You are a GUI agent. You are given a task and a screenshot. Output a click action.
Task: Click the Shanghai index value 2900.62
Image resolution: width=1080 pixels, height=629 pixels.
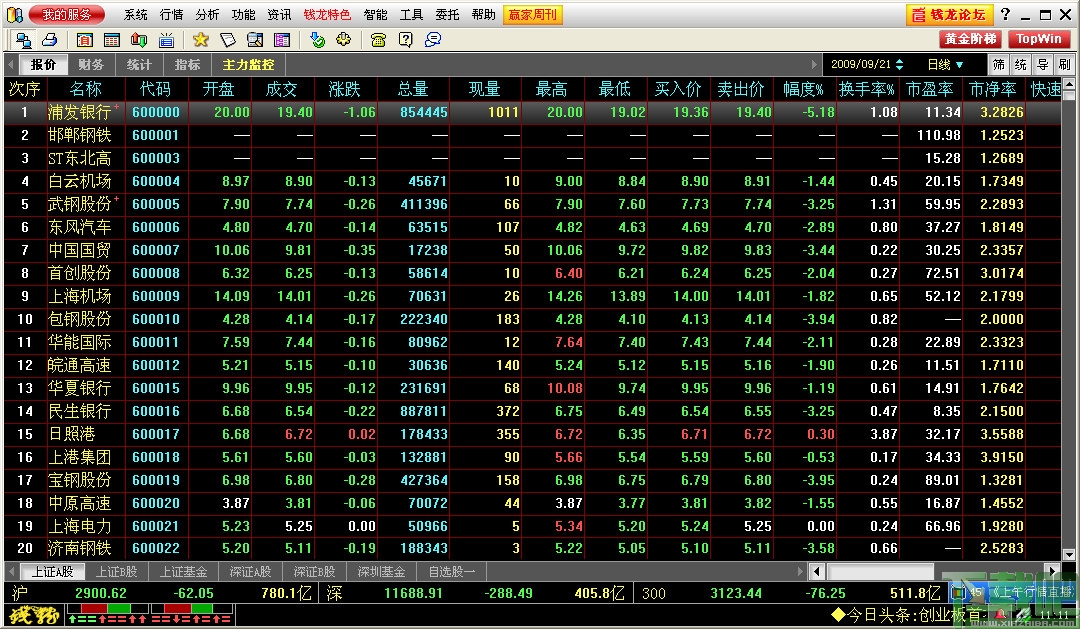101,593
